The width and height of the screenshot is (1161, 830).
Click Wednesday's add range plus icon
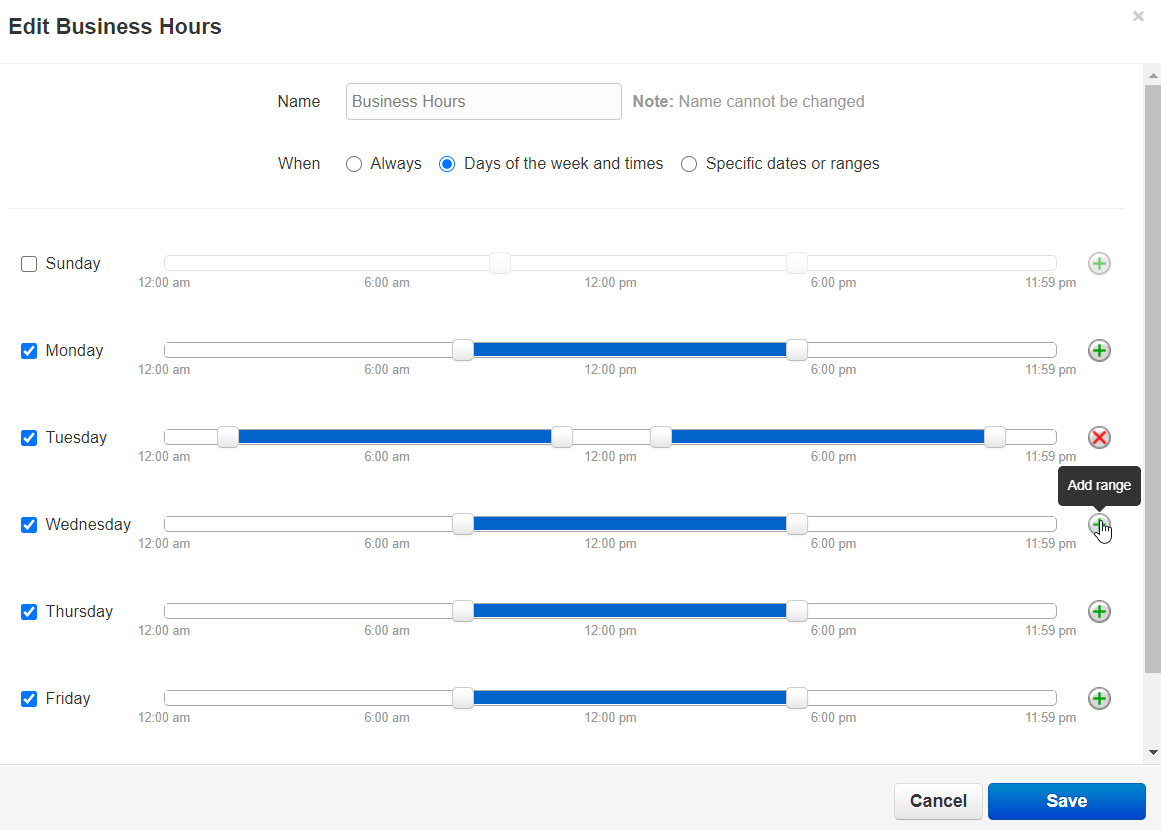[1099, 524]
